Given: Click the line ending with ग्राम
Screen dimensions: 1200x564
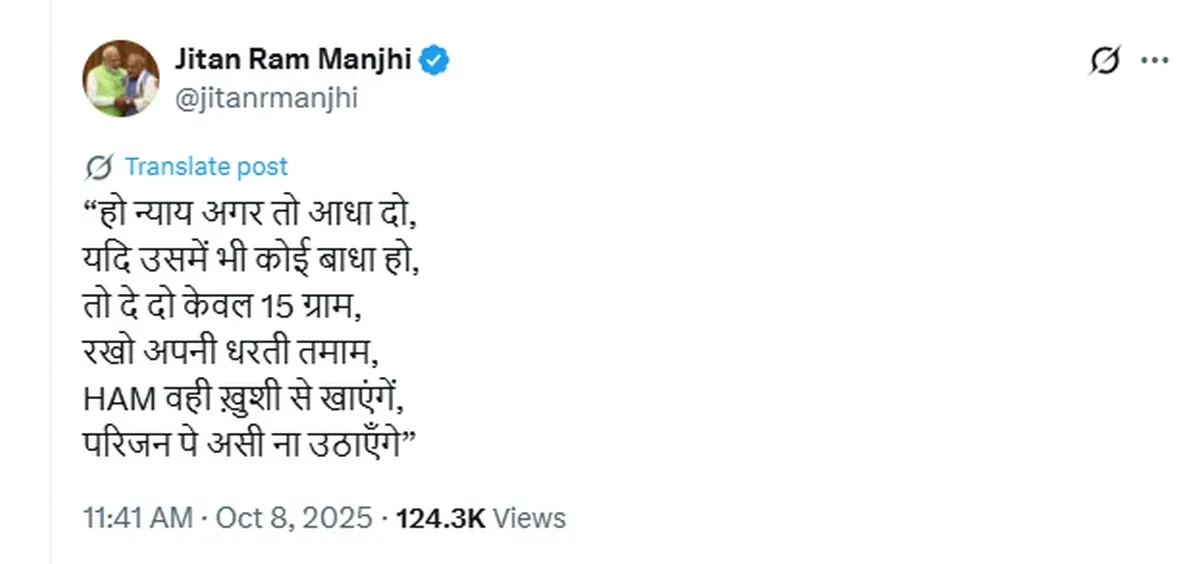Looking at the screenshot, I should 222,307.
